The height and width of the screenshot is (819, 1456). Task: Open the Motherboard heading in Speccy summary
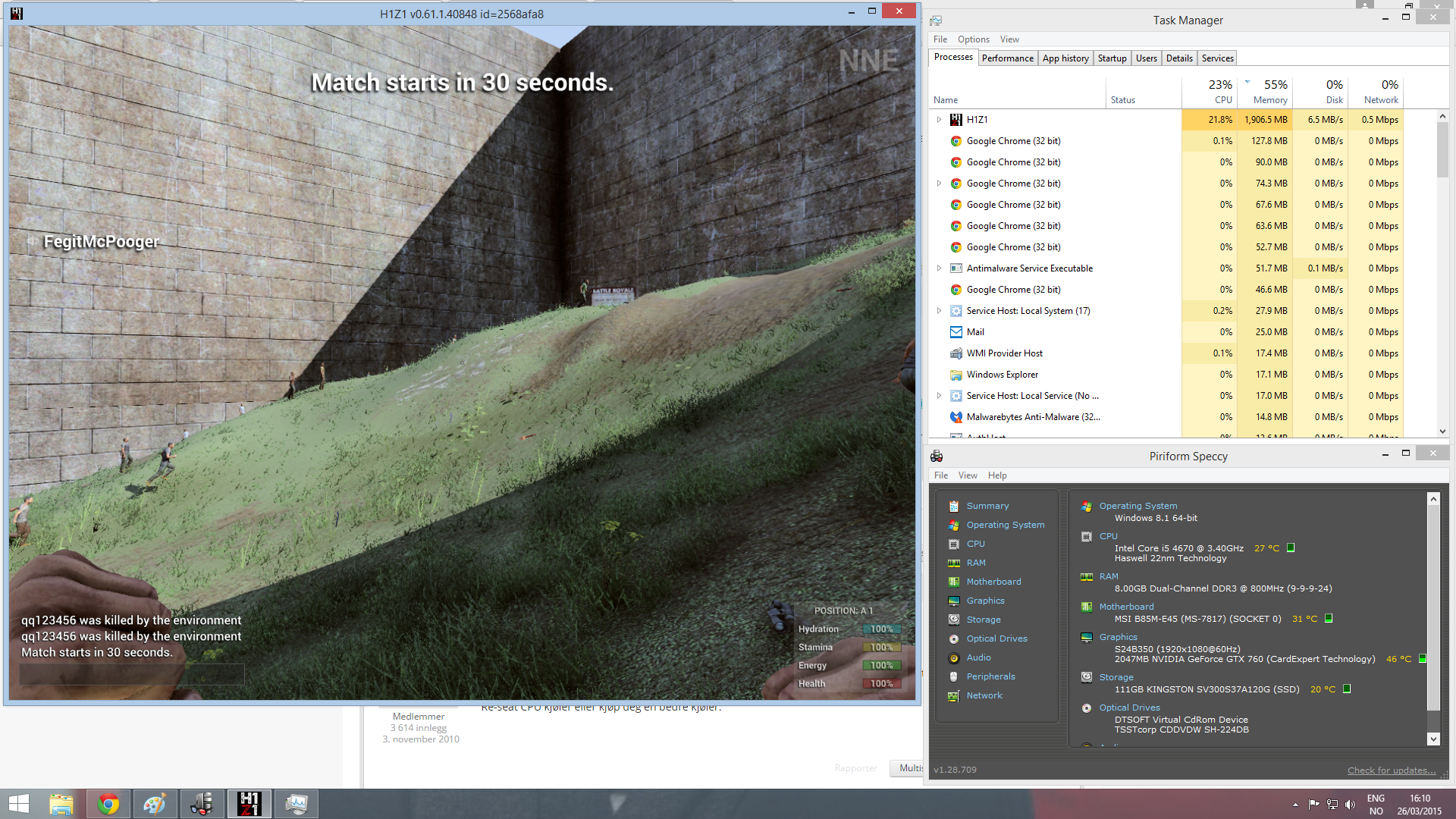[x=1126, y=607]
